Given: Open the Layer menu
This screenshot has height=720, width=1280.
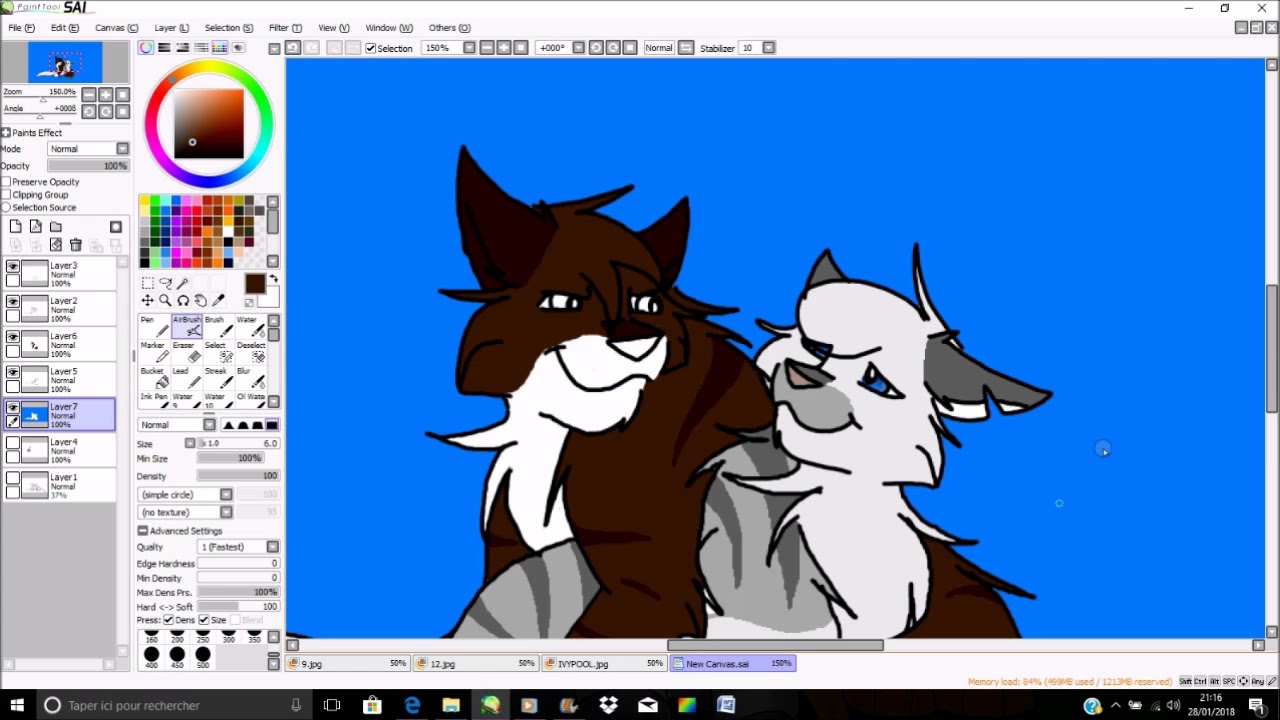Looking at the screenshot, I should [171, 28].
